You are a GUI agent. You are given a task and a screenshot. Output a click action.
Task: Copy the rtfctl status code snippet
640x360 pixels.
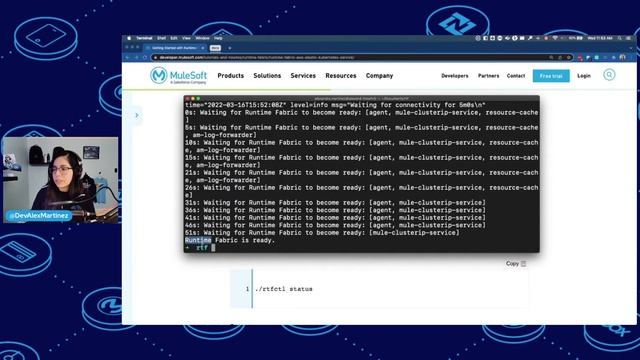516,264
